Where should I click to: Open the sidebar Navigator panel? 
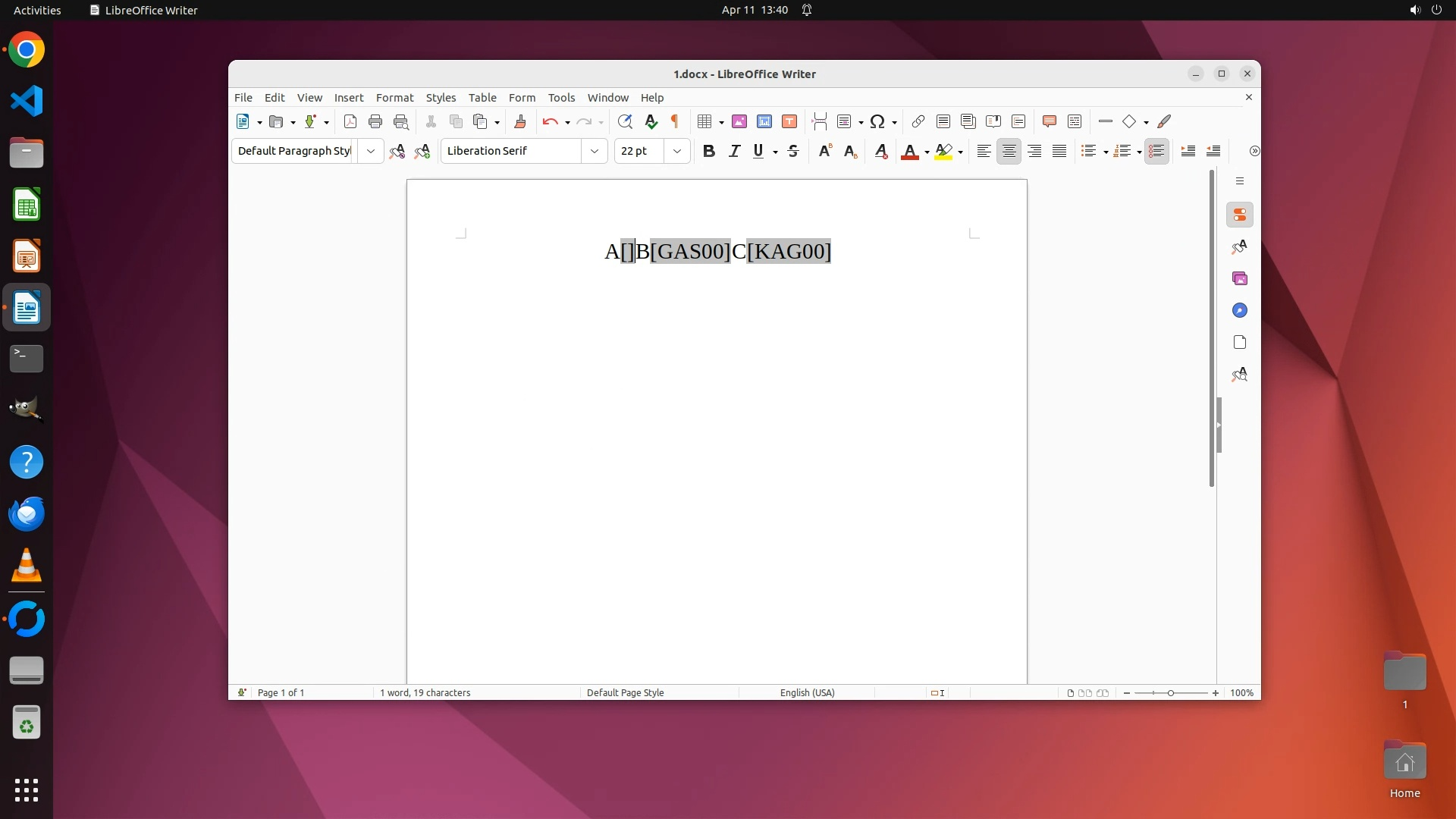pyautogui.click(x=1240, y=311)
